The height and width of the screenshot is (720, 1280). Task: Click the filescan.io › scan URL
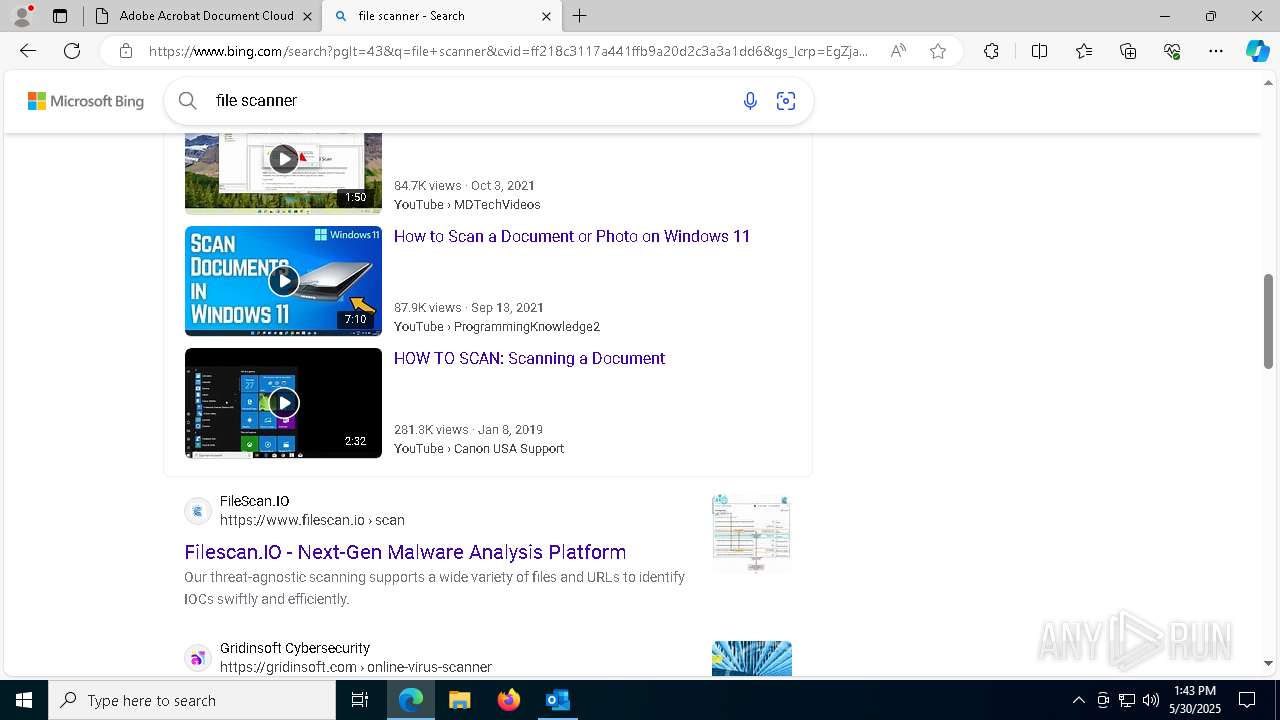pos(312,520)
